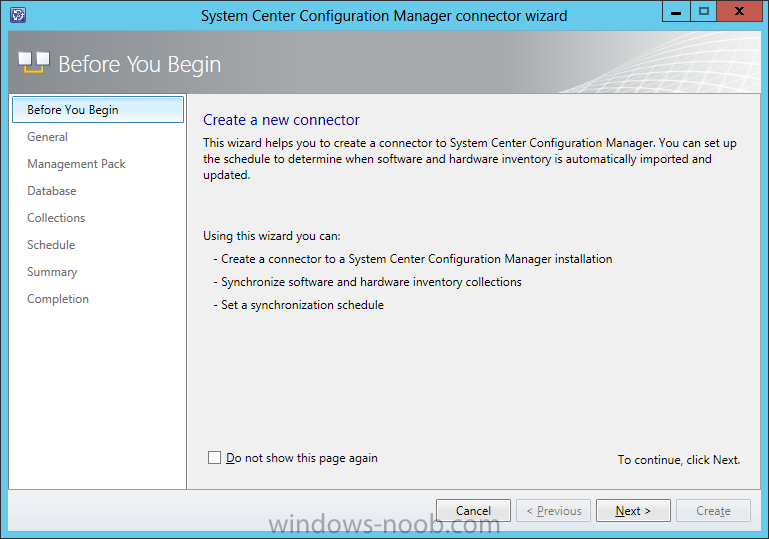Jump to the Summary step
This screenshot has height=539, width=769.
click(x=52, y=272)
